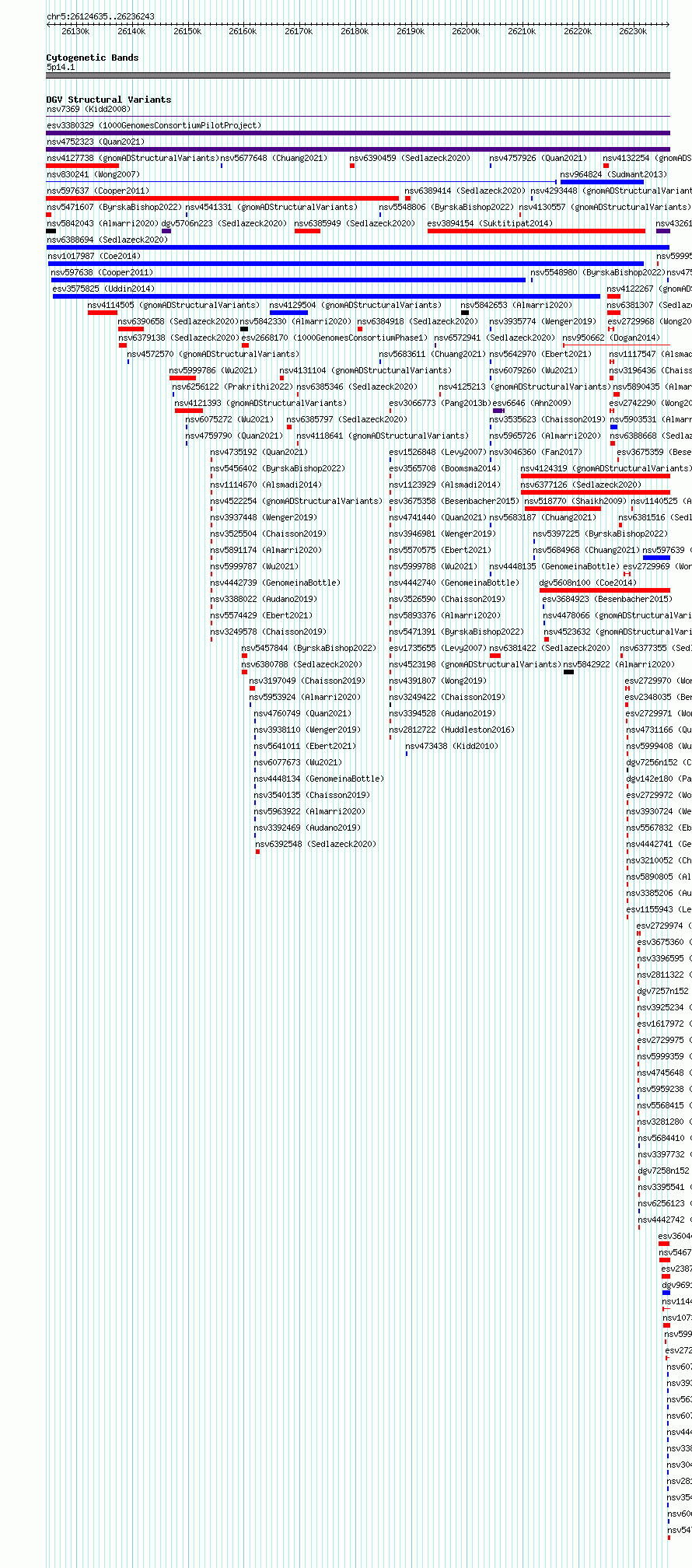This screenshot has width=692, height=1568.
Task: Open nsv5548980 (ByrskaBishop2022) variant label
Action: click(598, 272)
